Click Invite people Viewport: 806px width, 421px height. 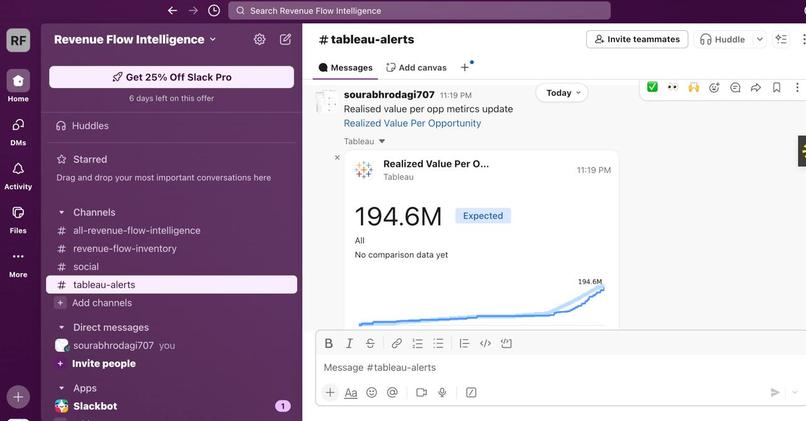tap(172, 363)
